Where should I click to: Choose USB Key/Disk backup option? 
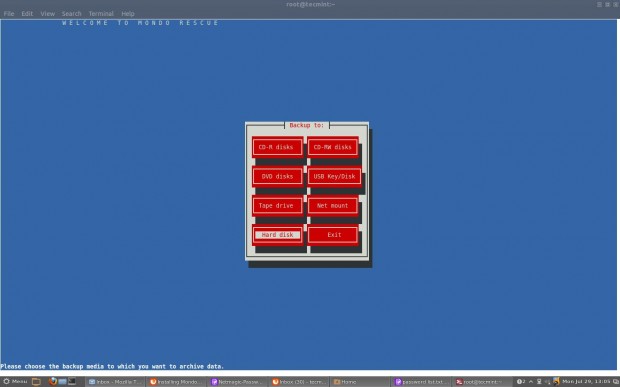point(334,176)
